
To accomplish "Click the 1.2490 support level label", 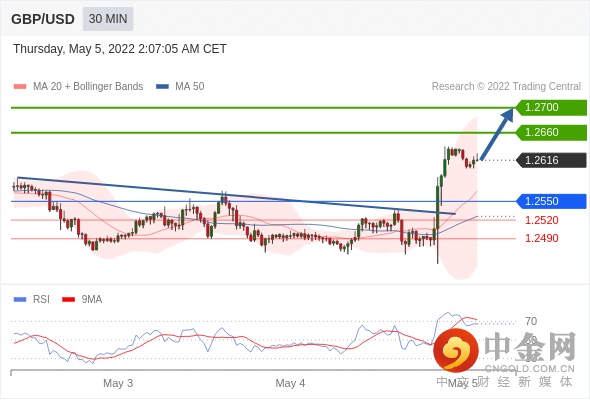I will point(541,238).
